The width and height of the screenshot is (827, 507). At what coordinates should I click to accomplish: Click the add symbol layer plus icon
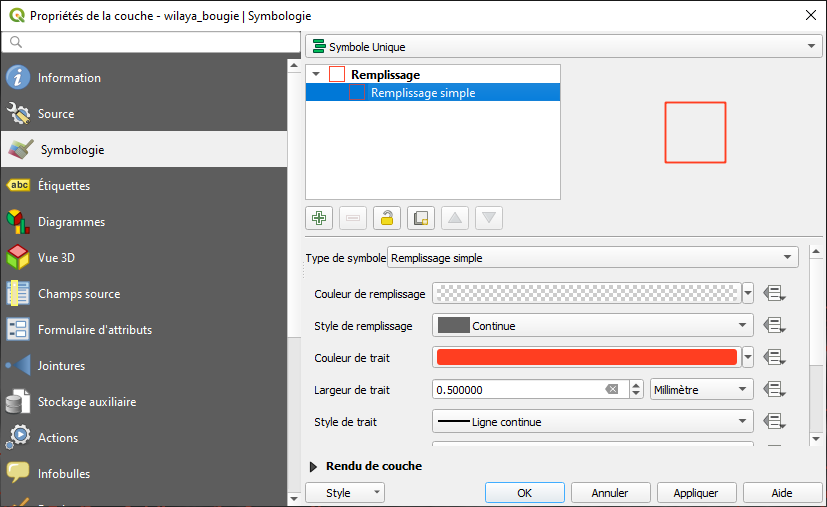319,218
